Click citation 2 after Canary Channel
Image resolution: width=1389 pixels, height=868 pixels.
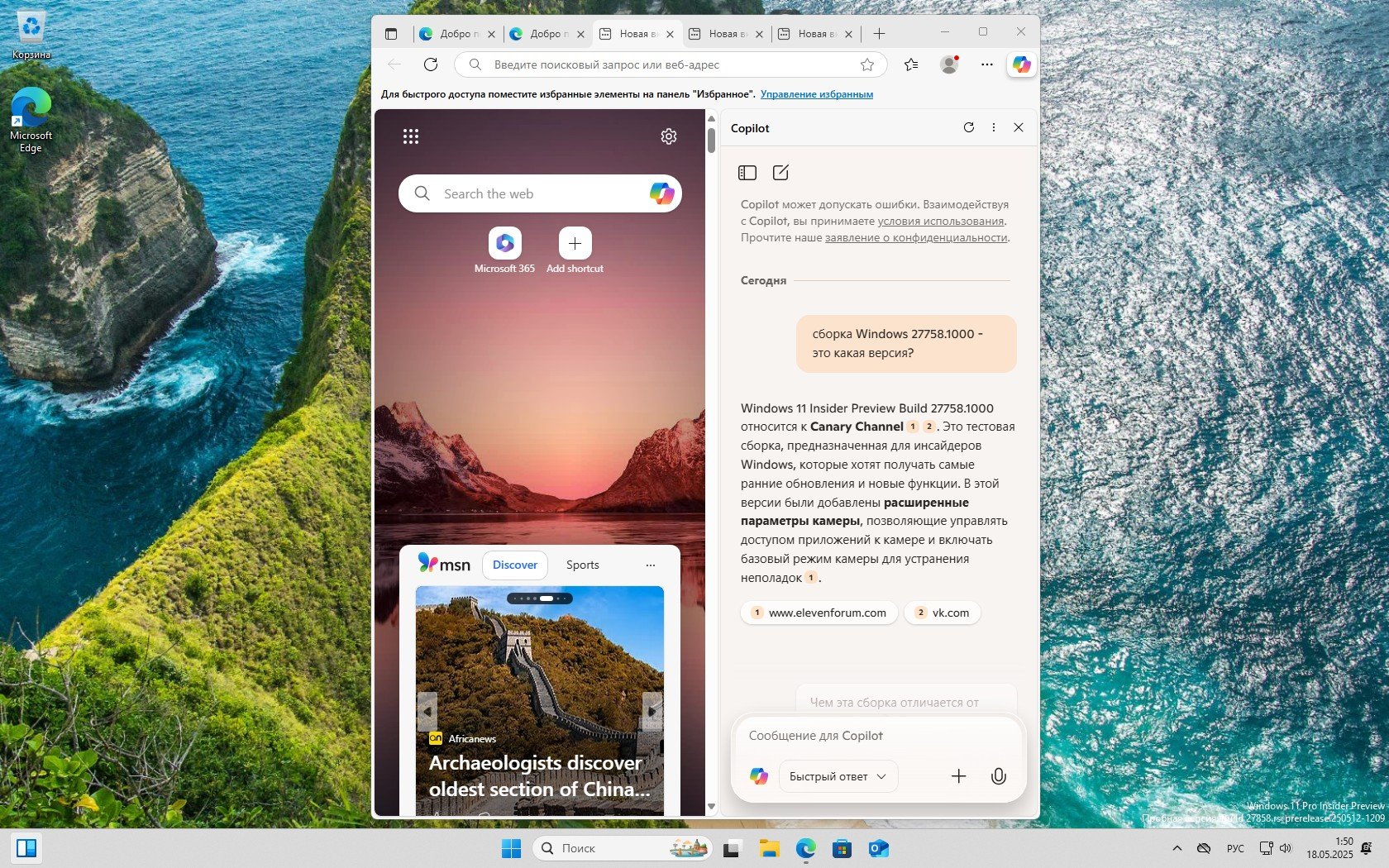point(929,427)
